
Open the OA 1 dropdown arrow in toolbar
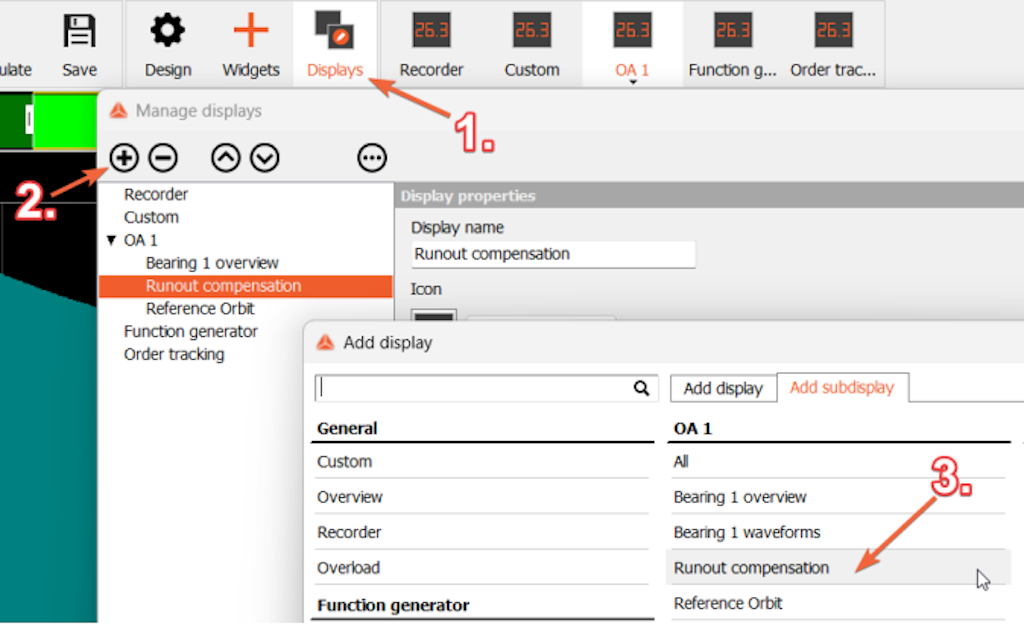[632, 82]
